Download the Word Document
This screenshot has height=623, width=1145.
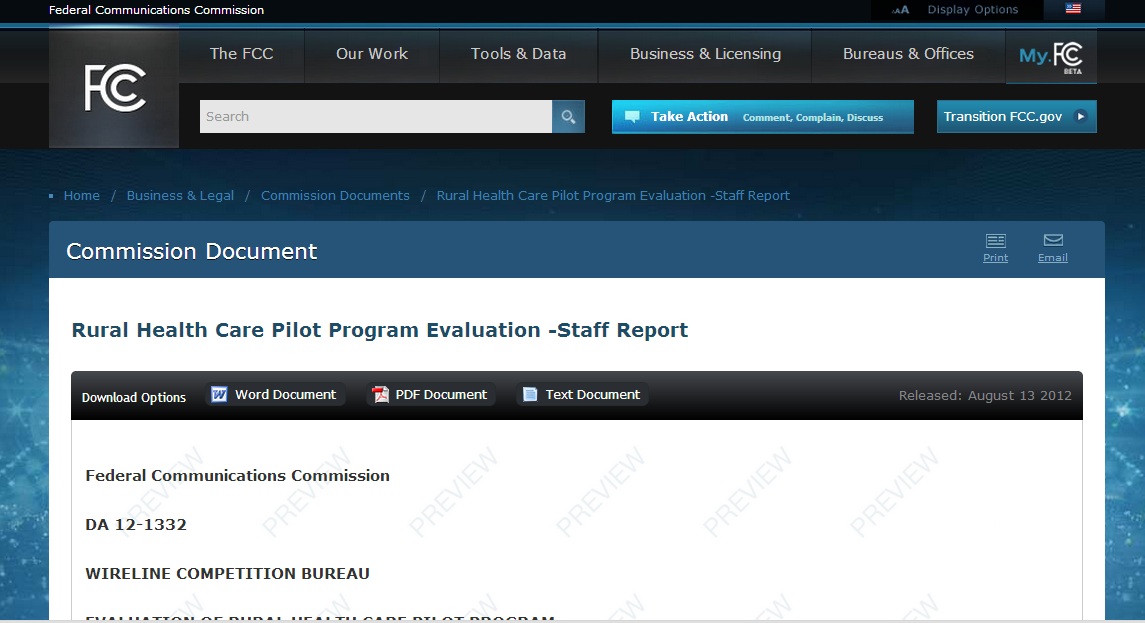286,394
